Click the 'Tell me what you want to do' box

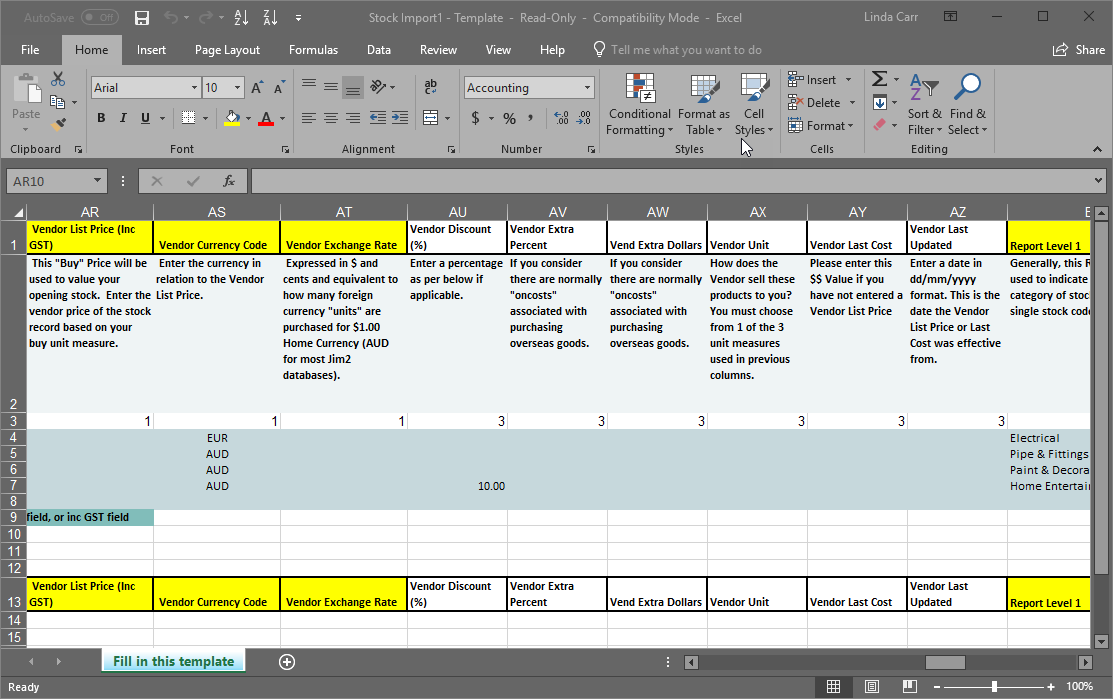[x=686, y=50]
